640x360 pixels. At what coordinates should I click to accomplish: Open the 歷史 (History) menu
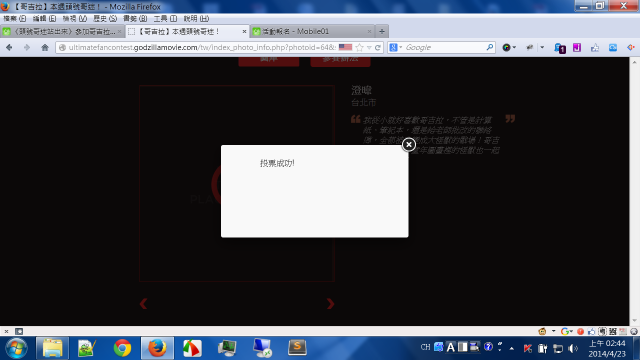pos(105,19)
